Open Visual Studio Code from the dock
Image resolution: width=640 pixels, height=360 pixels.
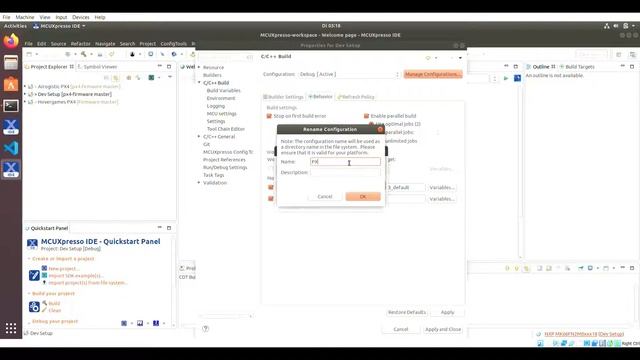click(x=11, y=148)
